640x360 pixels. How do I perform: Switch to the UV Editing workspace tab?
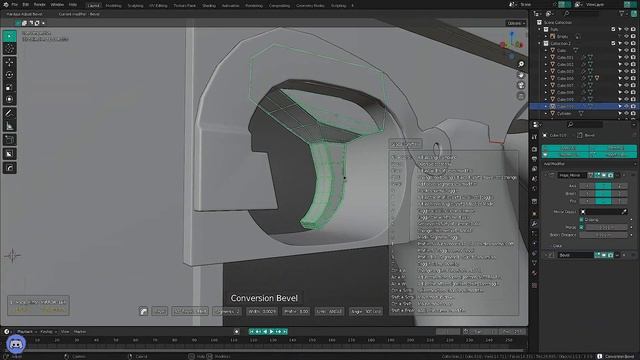(158, 6)
